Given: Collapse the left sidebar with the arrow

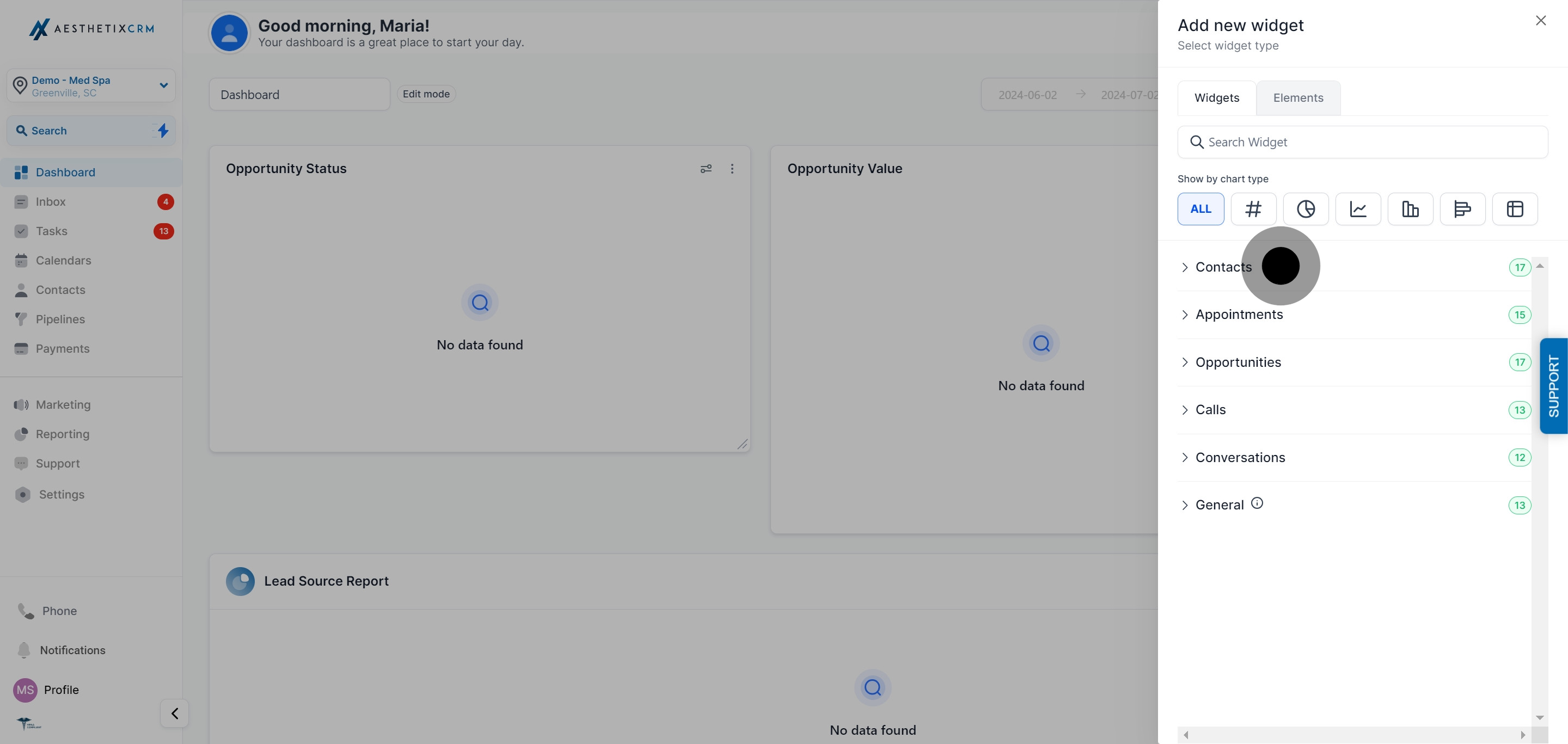Looking at the screenshot, I should point(174,713).
